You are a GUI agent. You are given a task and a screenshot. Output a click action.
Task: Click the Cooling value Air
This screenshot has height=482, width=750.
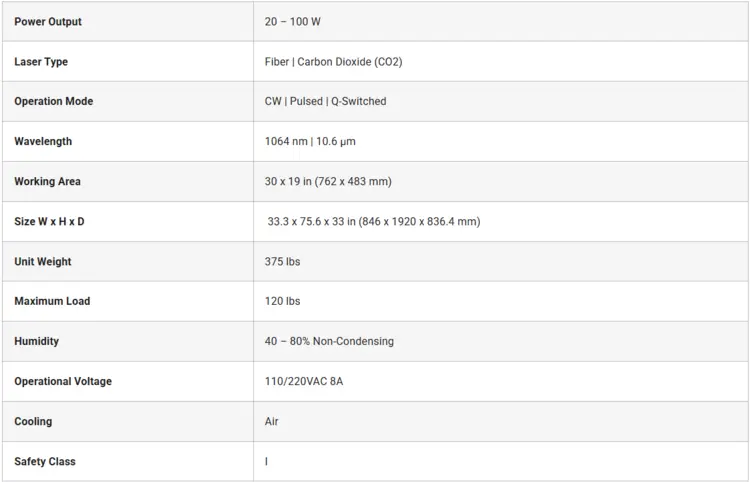tap(271, 421)
